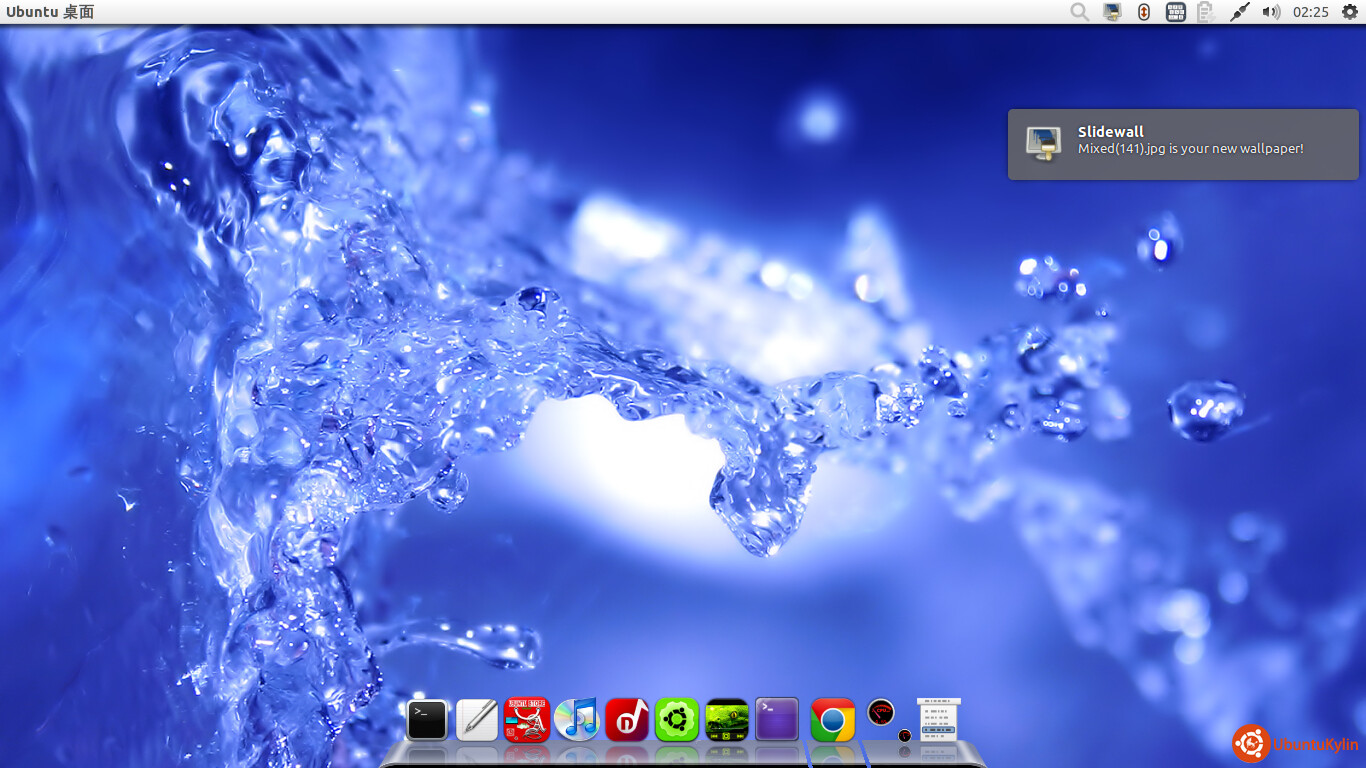
Task: Open the keyboard input method menu
Action: pyautogui.click(x=1176, y=12)
